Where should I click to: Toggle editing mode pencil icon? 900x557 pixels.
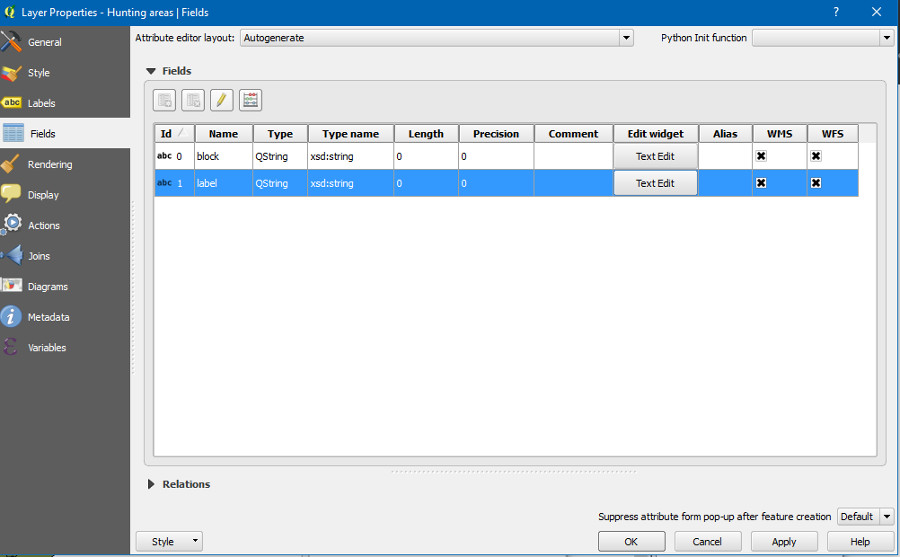tap(222, 100)
